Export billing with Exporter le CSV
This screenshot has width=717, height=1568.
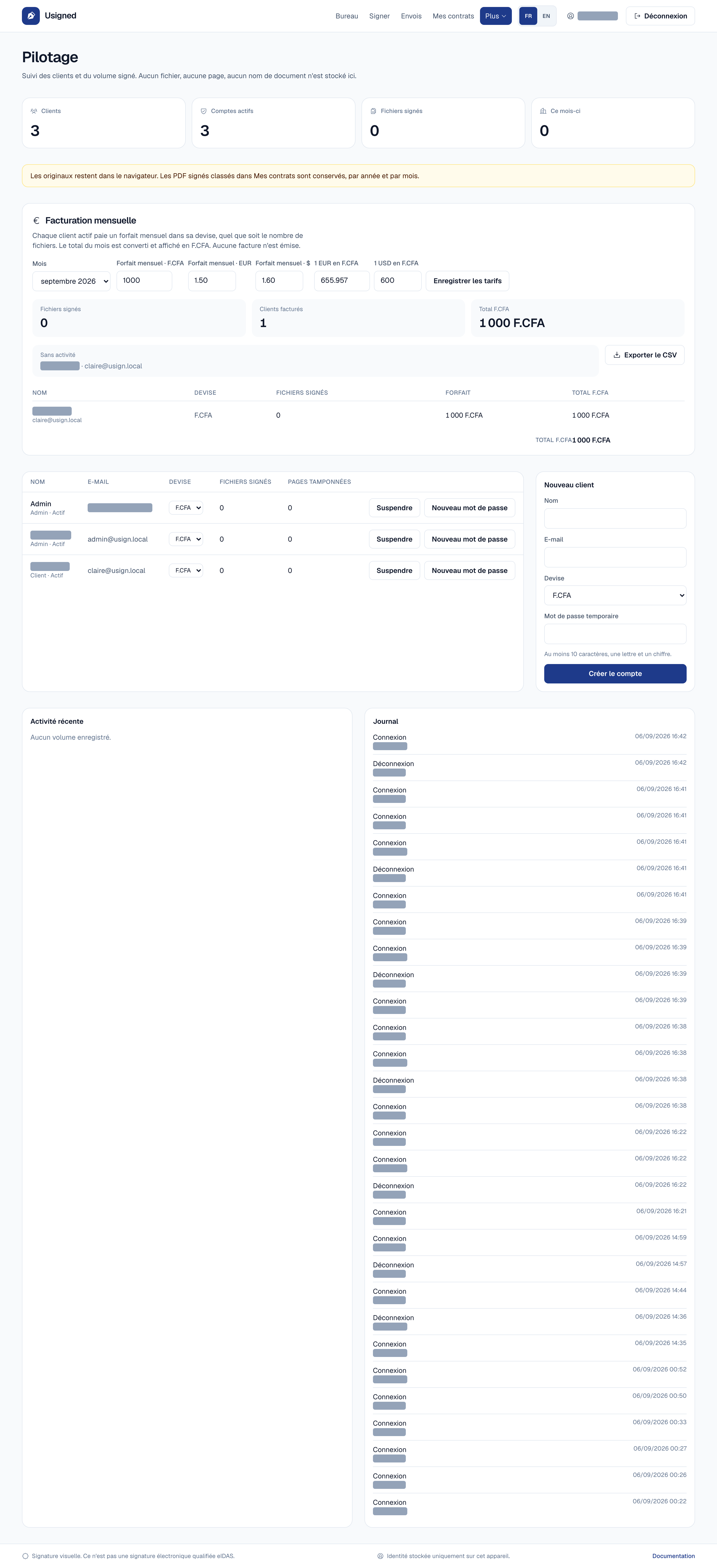[645, 355]
